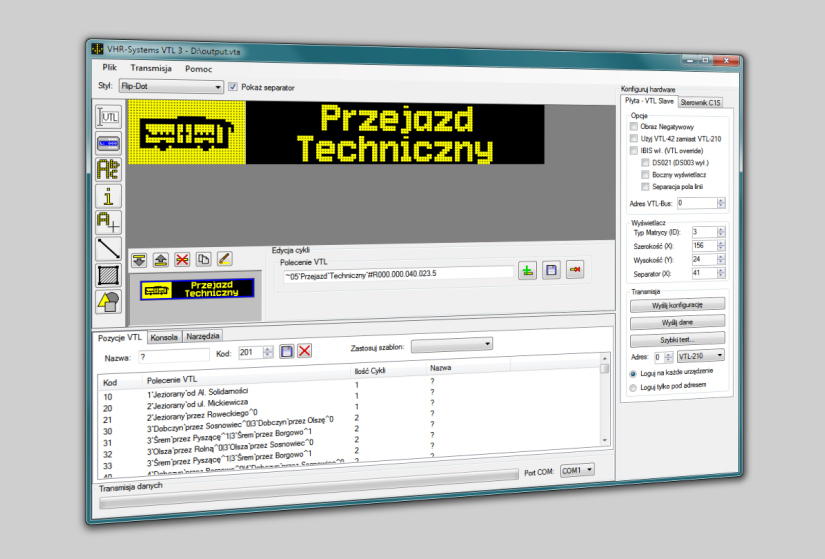Adjust the Kod 201 spinner arrows
The height and width of the screenshot is (559, 825).
[x=268, y=352]
